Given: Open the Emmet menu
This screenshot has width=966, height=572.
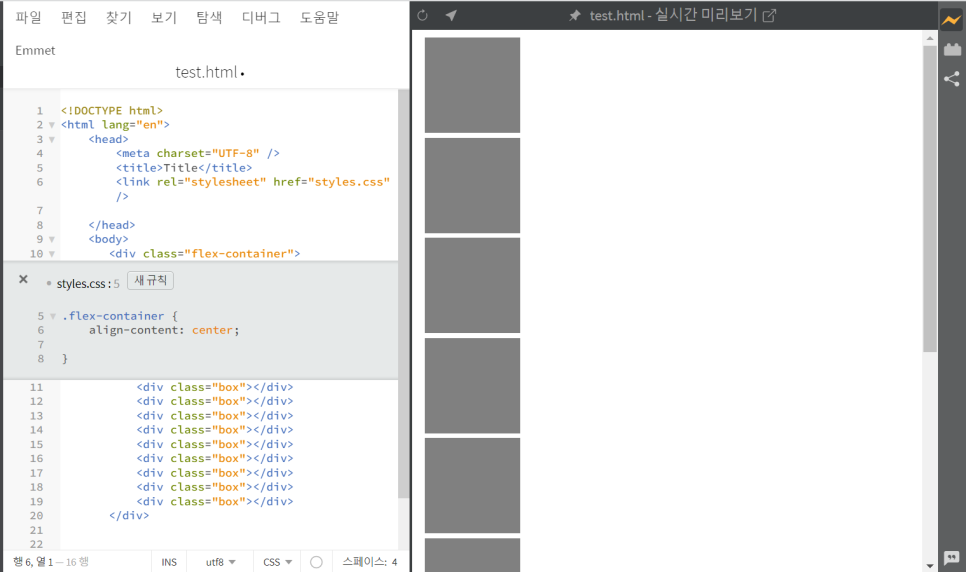Looking at the screenshot, I should click(35, 51).
